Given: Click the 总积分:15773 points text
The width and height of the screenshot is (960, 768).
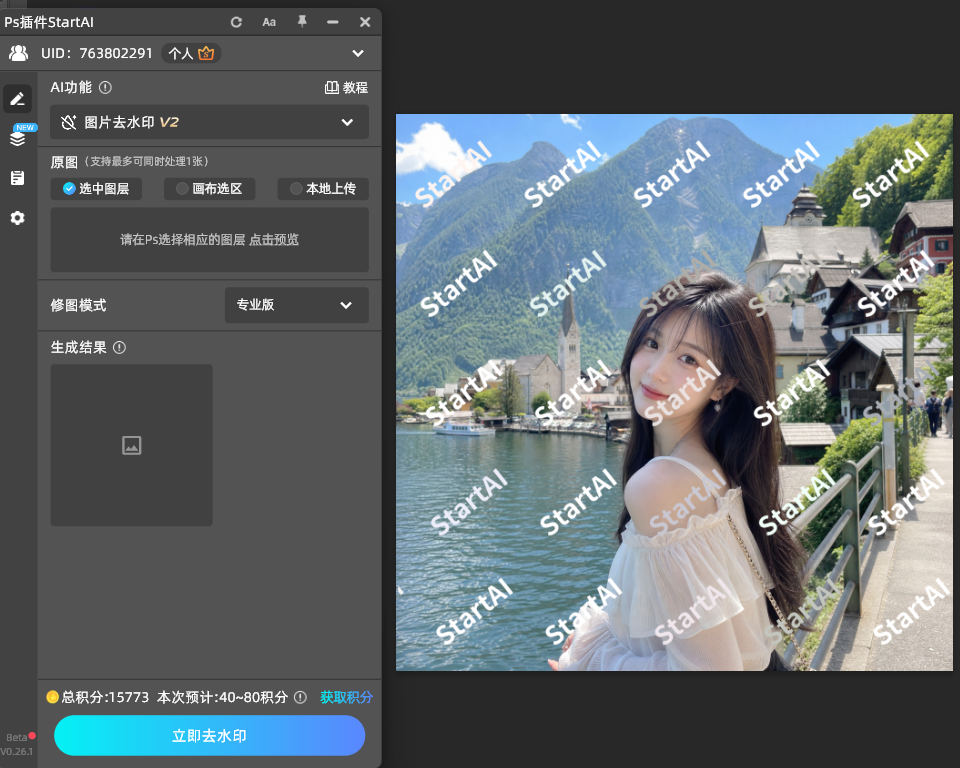Looking at the screenshot, I should pyautogui.click(x=105, y=697).
